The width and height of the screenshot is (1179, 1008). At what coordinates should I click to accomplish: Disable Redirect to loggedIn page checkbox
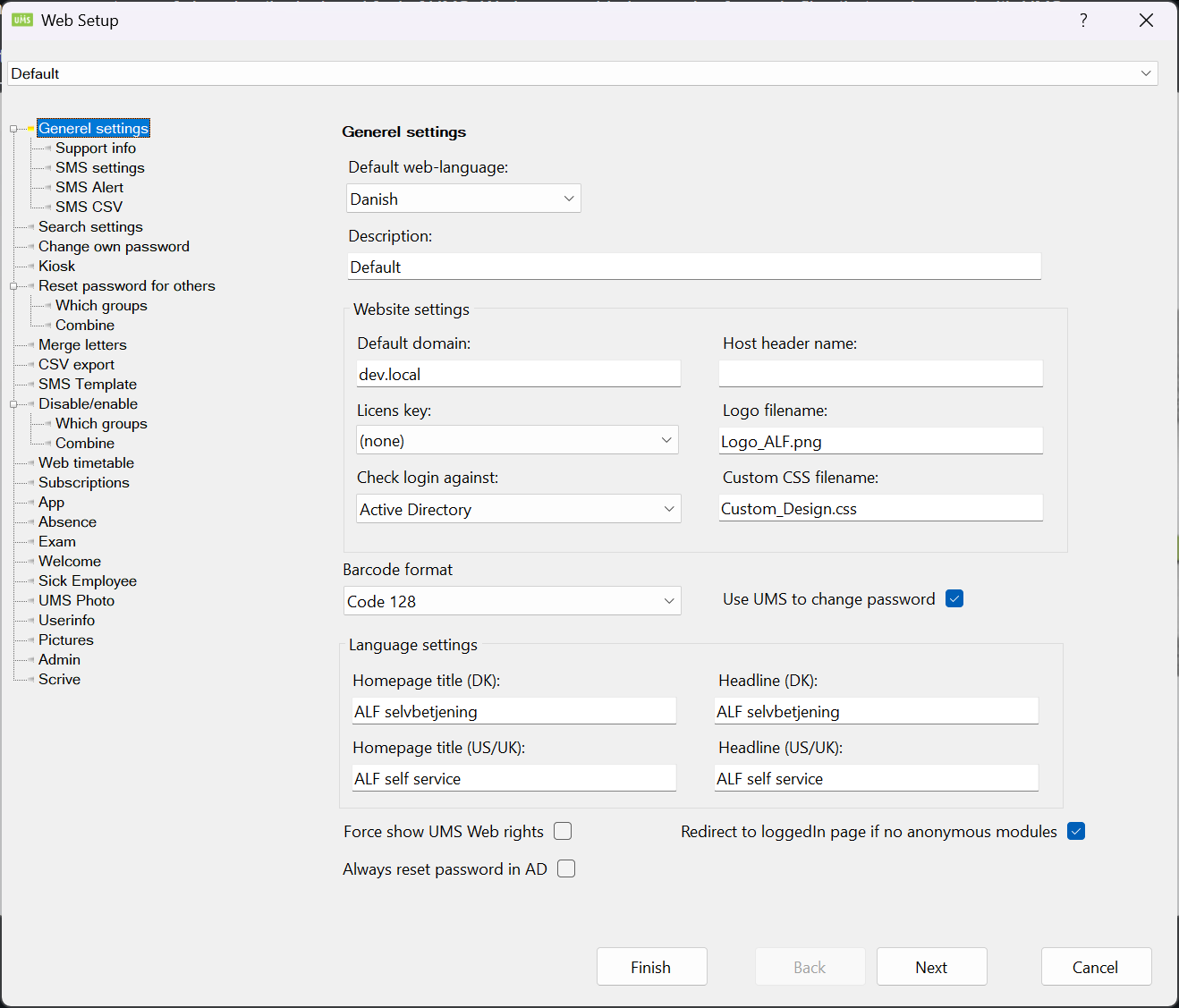pyautogui.click(x=1076, y=832)
